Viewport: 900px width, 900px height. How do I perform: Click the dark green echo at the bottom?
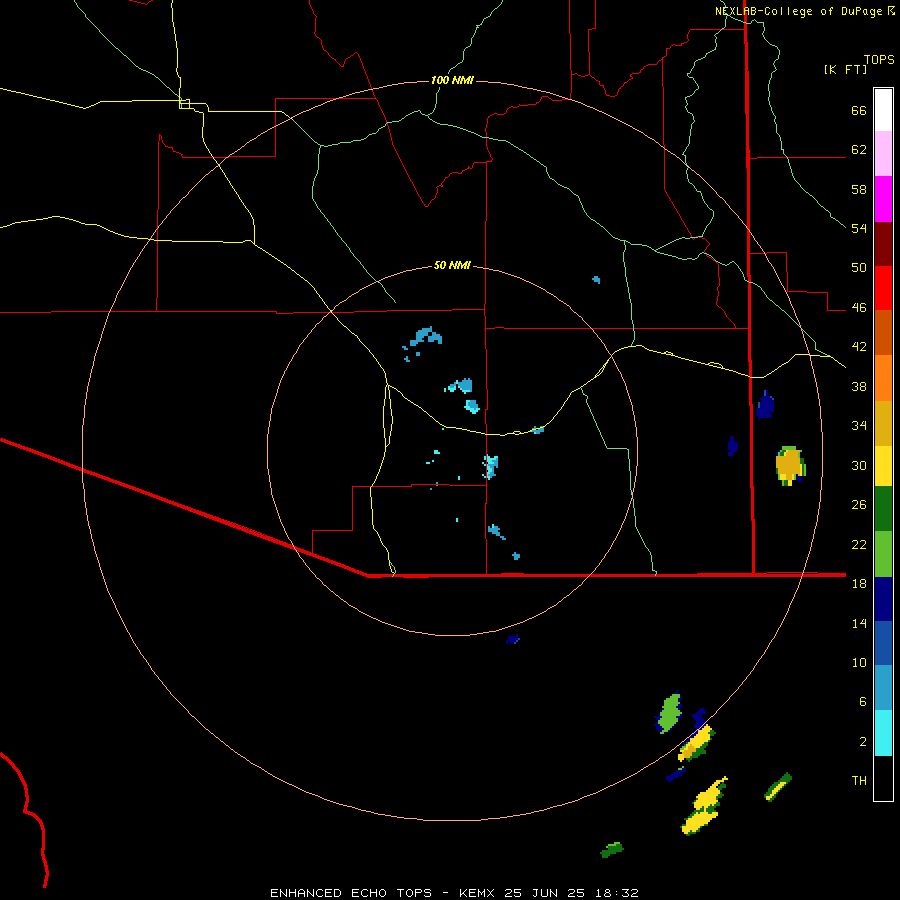[x=612, y=849]
